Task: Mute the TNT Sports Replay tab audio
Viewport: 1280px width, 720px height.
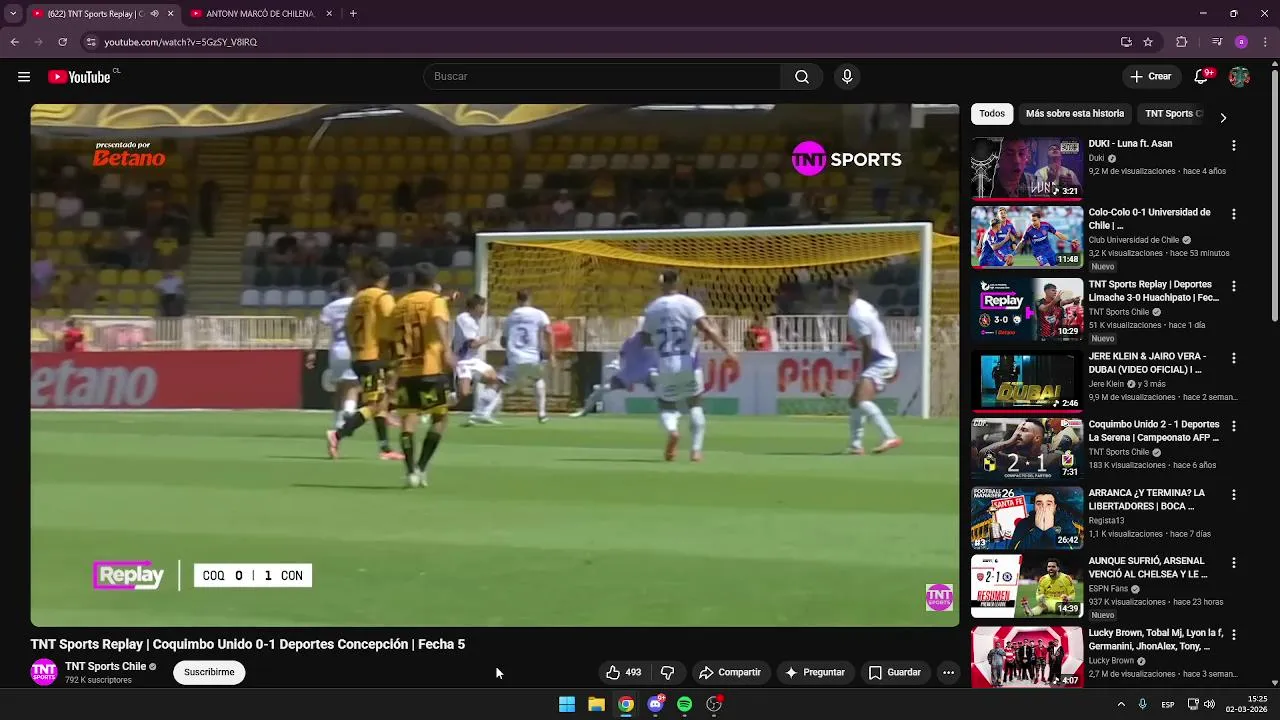Action: [x=154, y=14]
